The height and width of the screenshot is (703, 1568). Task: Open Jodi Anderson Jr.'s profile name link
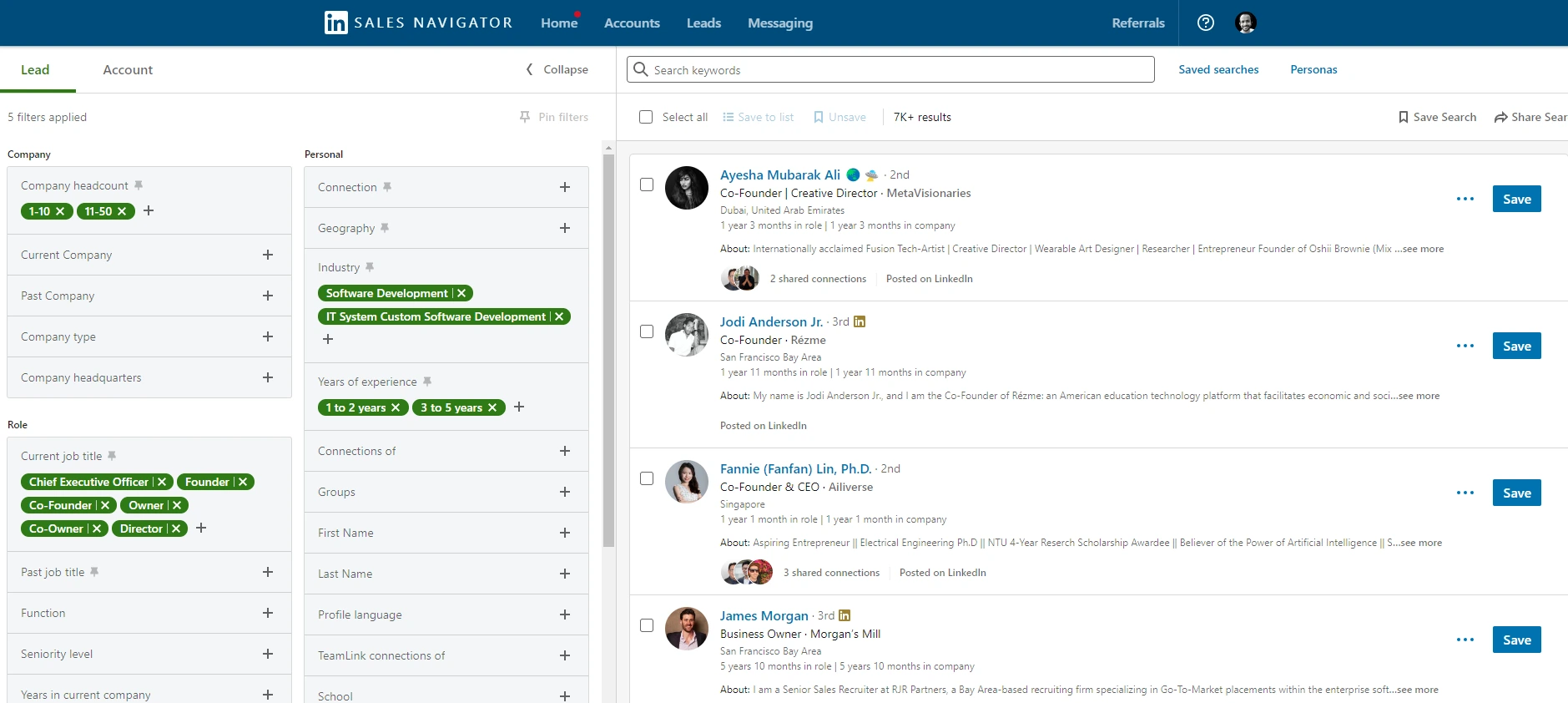tap(771, 321)
